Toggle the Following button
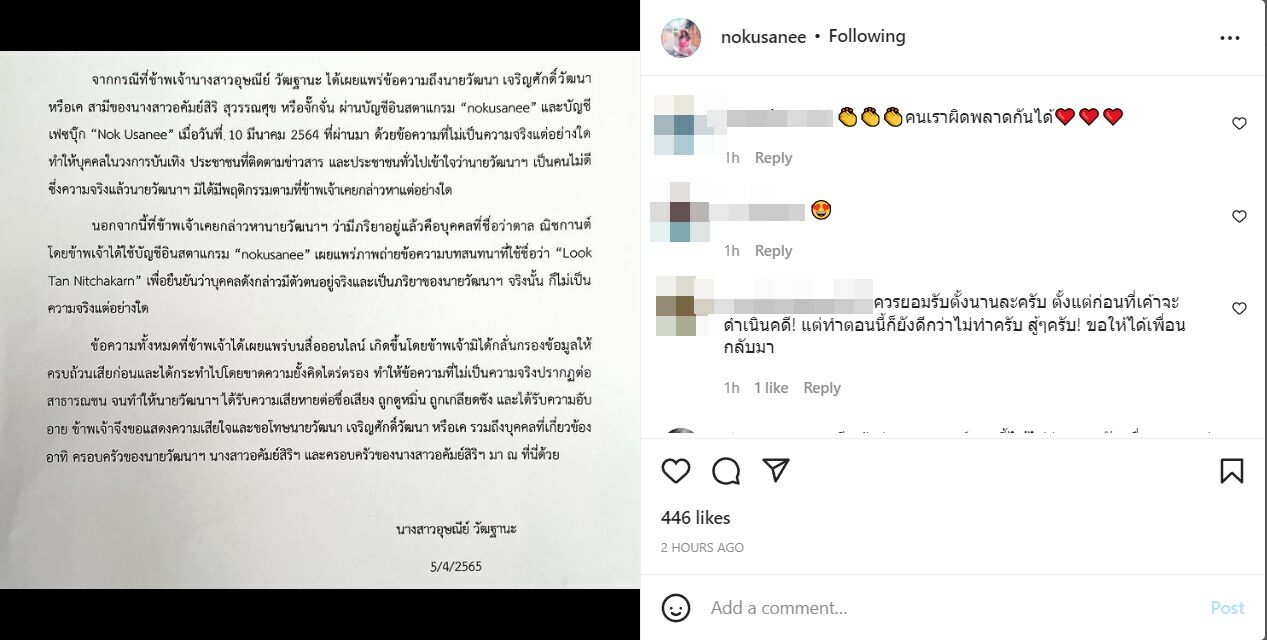Image resolution: width=1267 pixels, height=640 pixels. click(867, 36)
